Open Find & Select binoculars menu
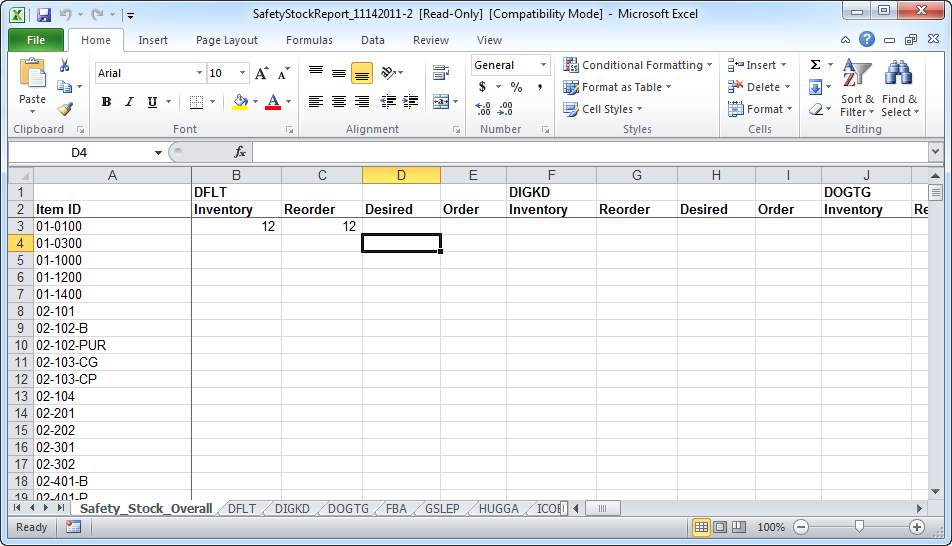 (900, 89)
